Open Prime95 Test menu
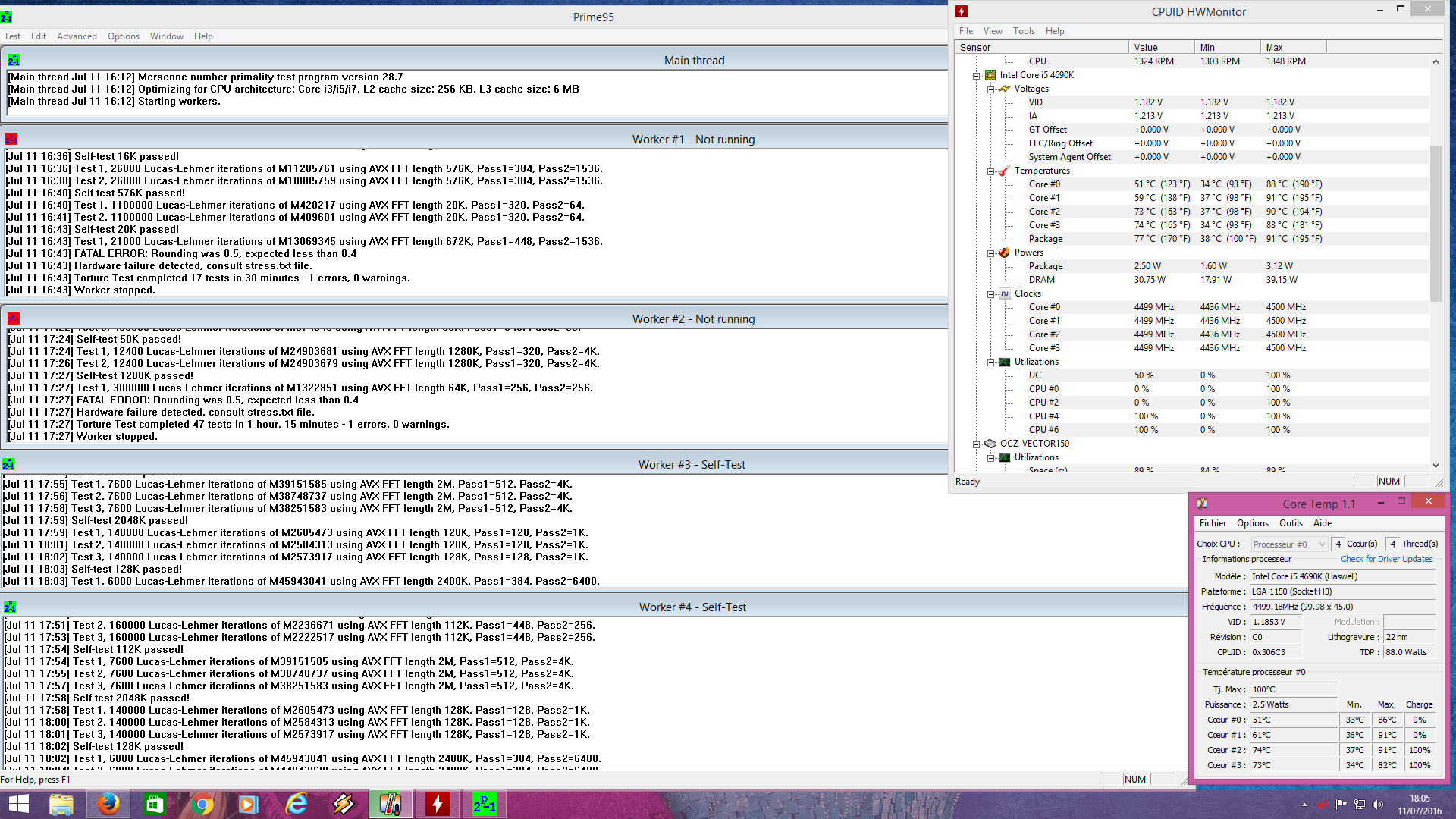This screenshot has width=1456, height=819. click(12, 36)
